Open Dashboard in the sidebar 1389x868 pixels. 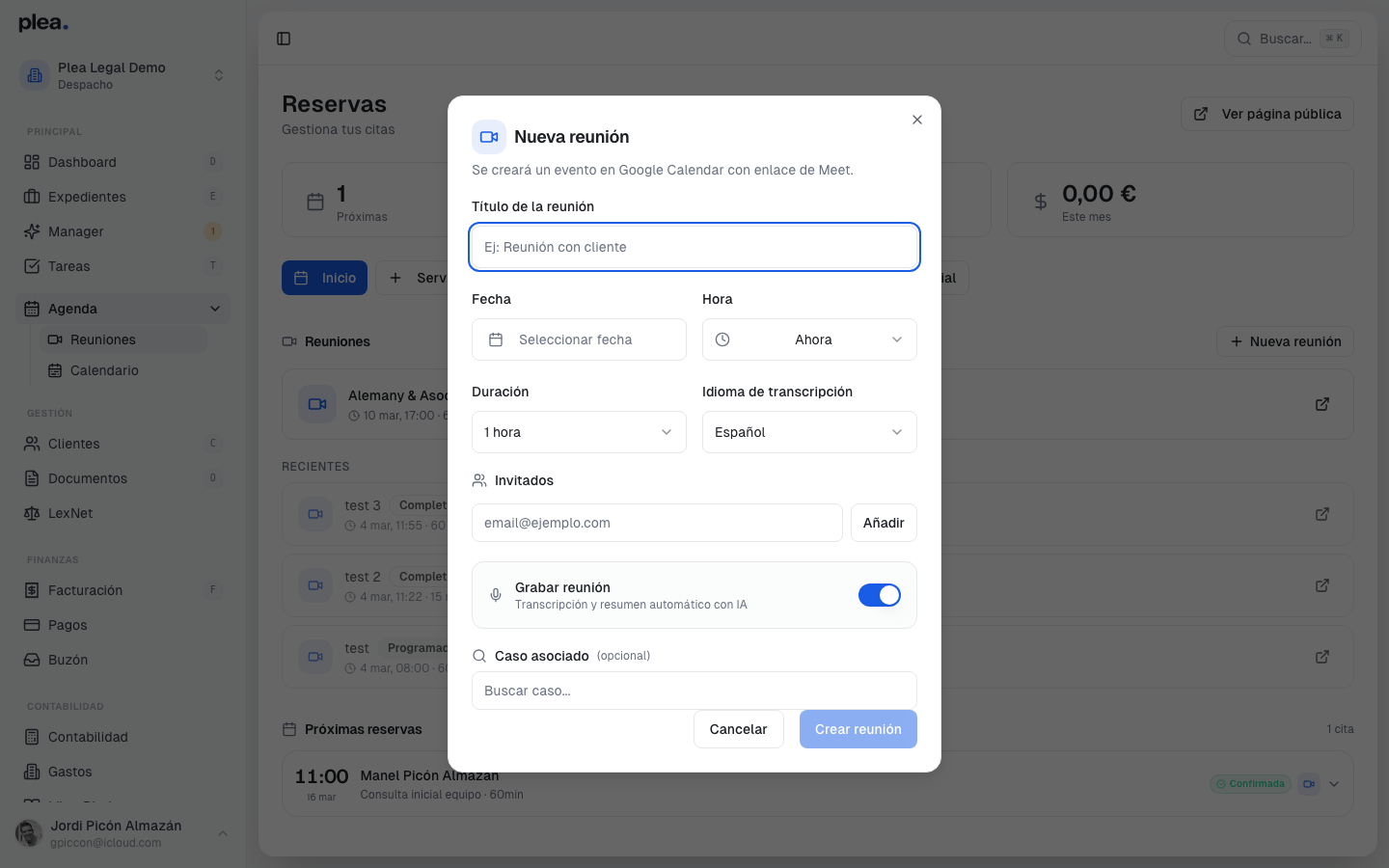[123, 162]
